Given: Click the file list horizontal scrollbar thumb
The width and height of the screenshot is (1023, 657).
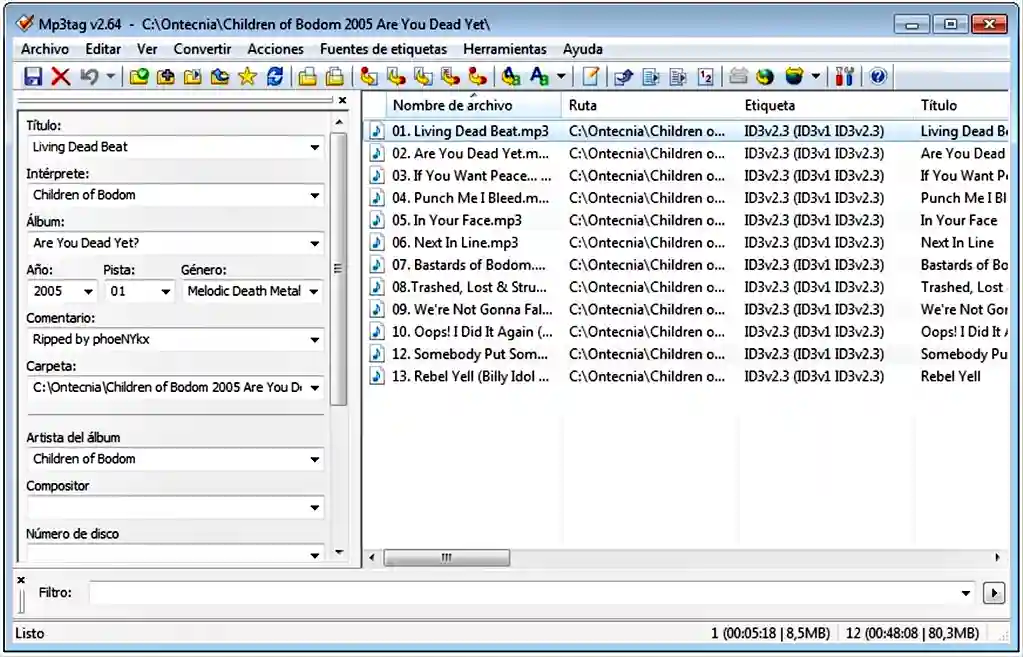Looking at the screenshot, I should click(x=447, y=558).
